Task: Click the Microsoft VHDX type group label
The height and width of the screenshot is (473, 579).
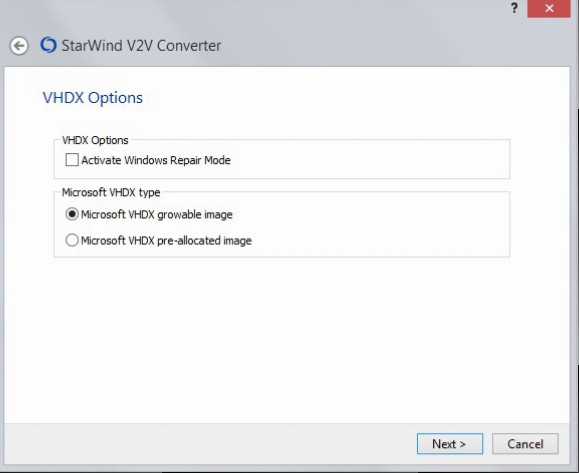Action: pos(111,192)
